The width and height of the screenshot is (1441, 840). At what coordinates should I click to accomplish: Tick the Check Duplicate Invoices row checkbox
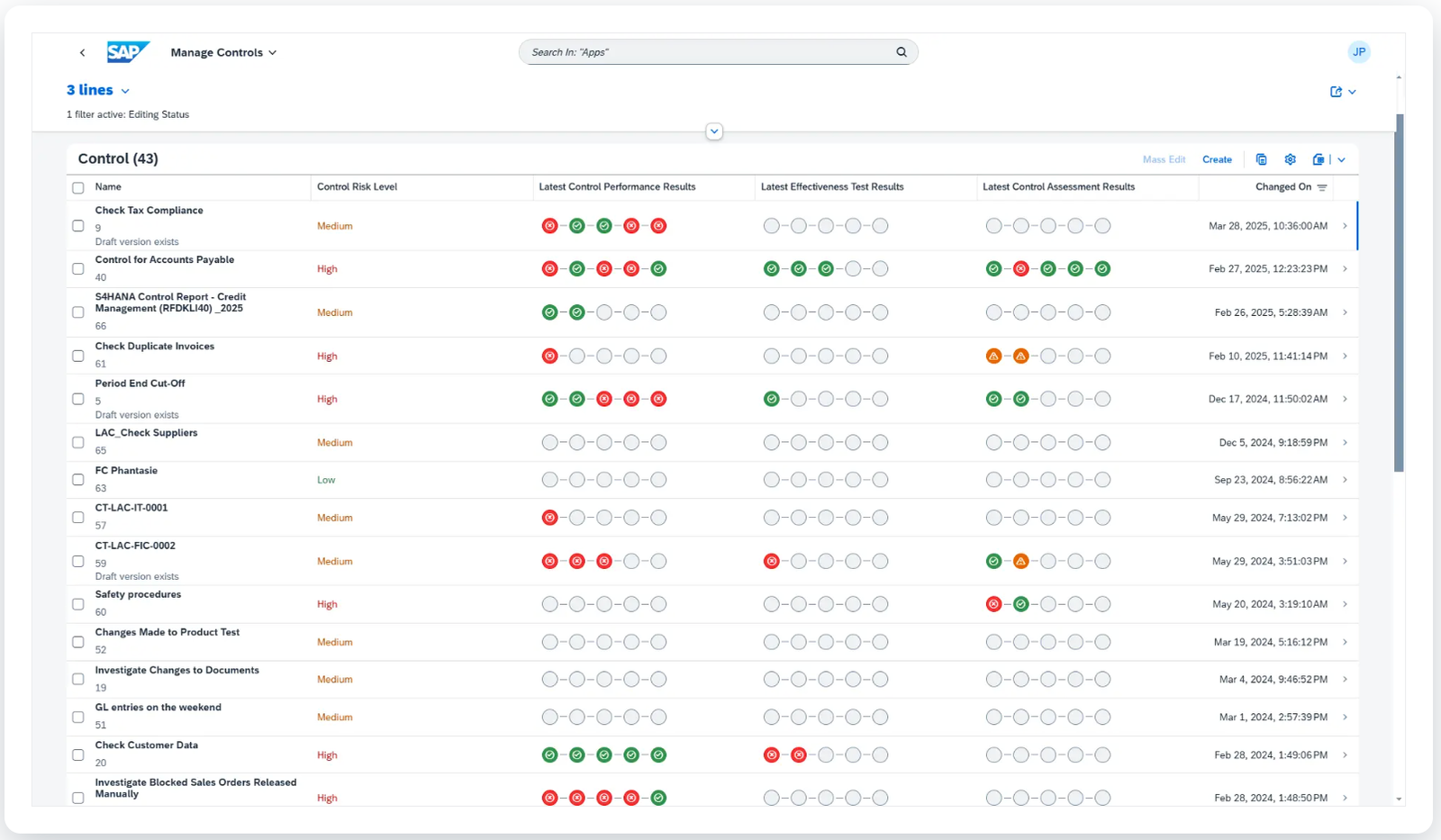(x=78, y=356)
